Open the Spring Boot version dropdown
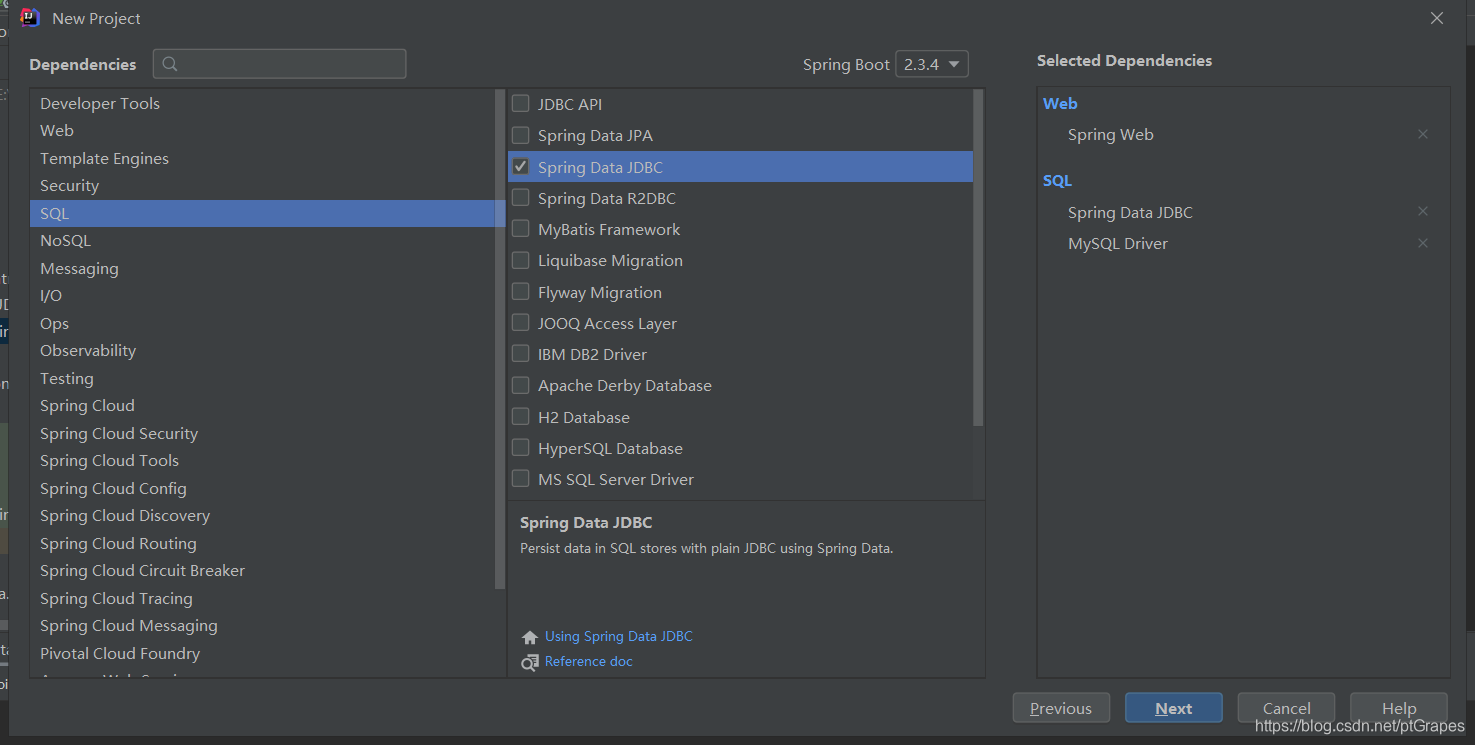The image size is (1475, 745). pyautogui.click(x=931, y=64)
